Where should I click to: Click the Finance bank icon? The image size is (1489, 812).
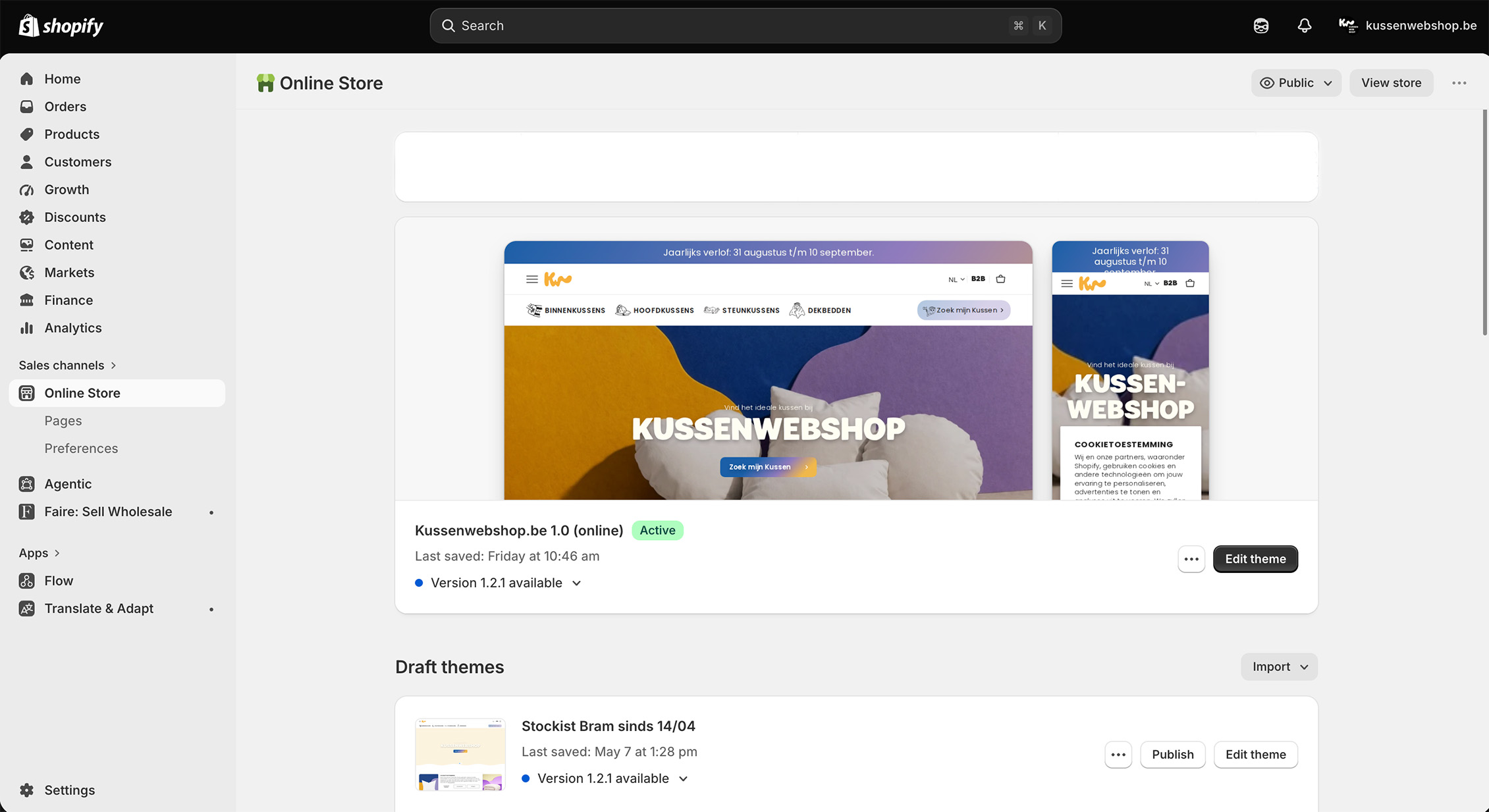[x=26, y=300]
